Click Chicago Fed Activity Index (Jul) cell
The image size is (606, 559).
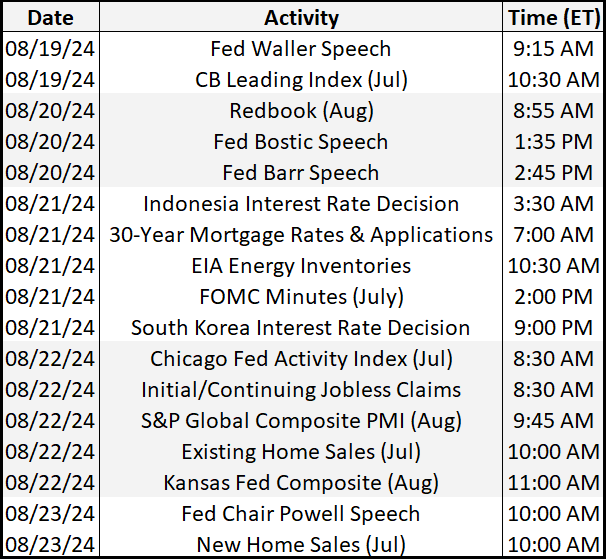(301, 358)
